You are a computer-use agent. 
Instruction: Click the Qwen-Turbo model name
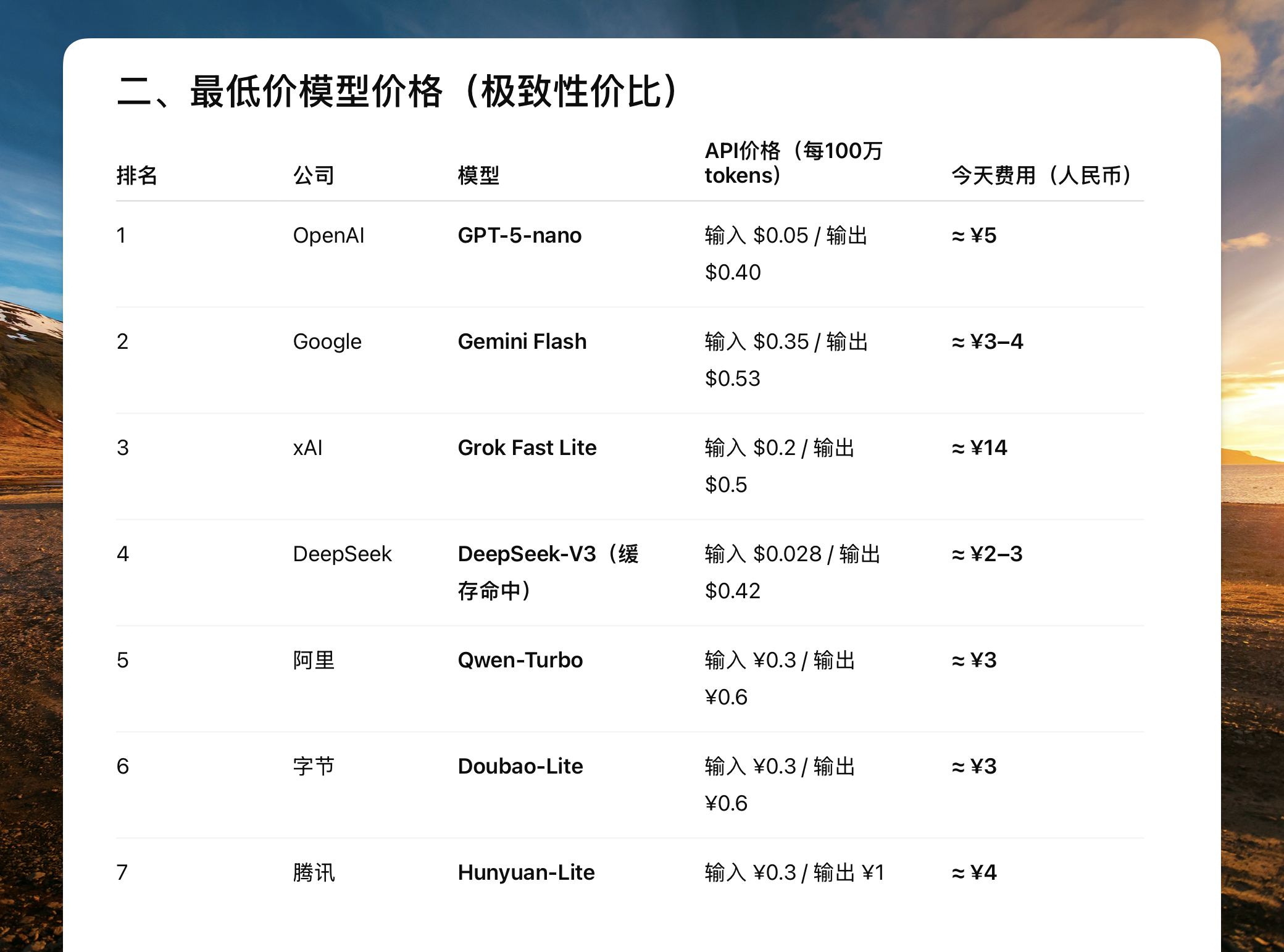pyautogui.click(x=520, y=661)
